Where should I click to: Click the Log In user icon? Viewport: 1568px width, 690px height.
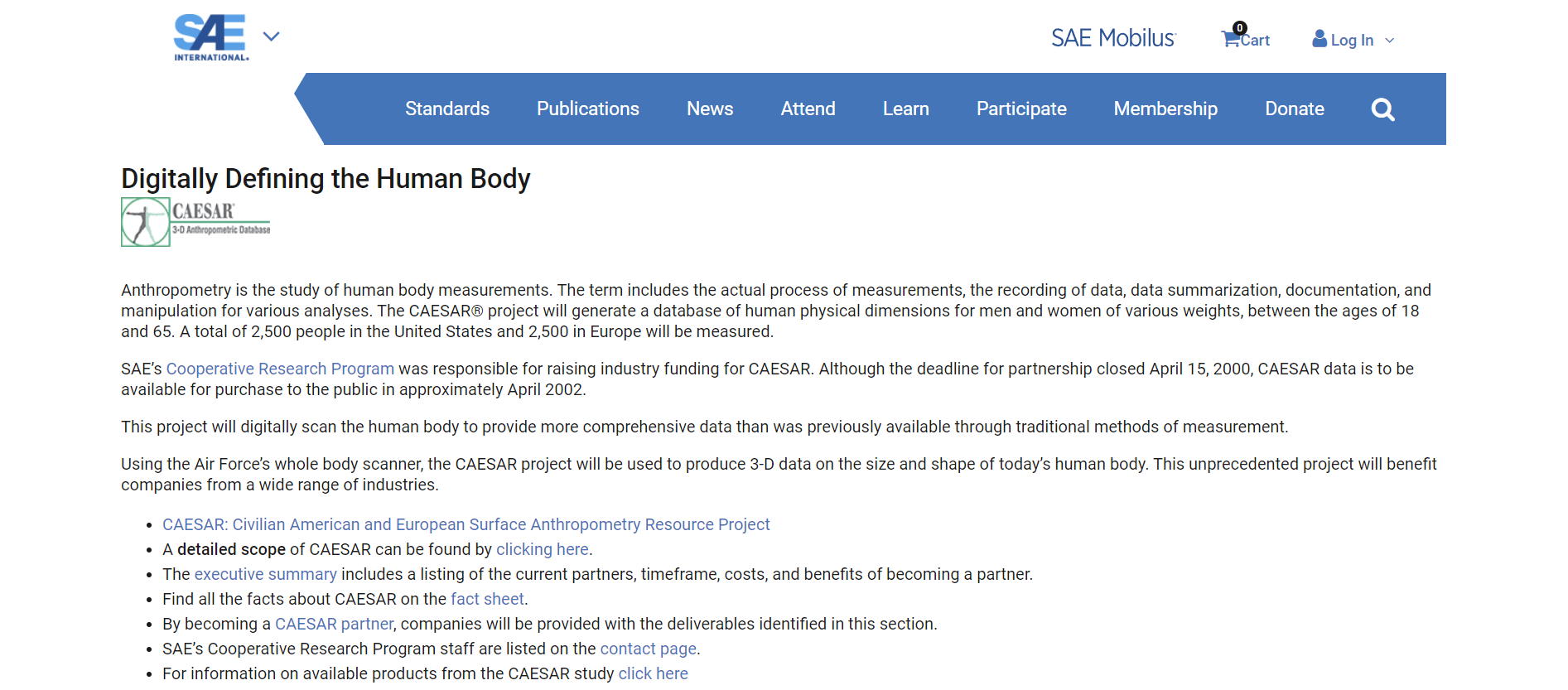[1320, 38]
